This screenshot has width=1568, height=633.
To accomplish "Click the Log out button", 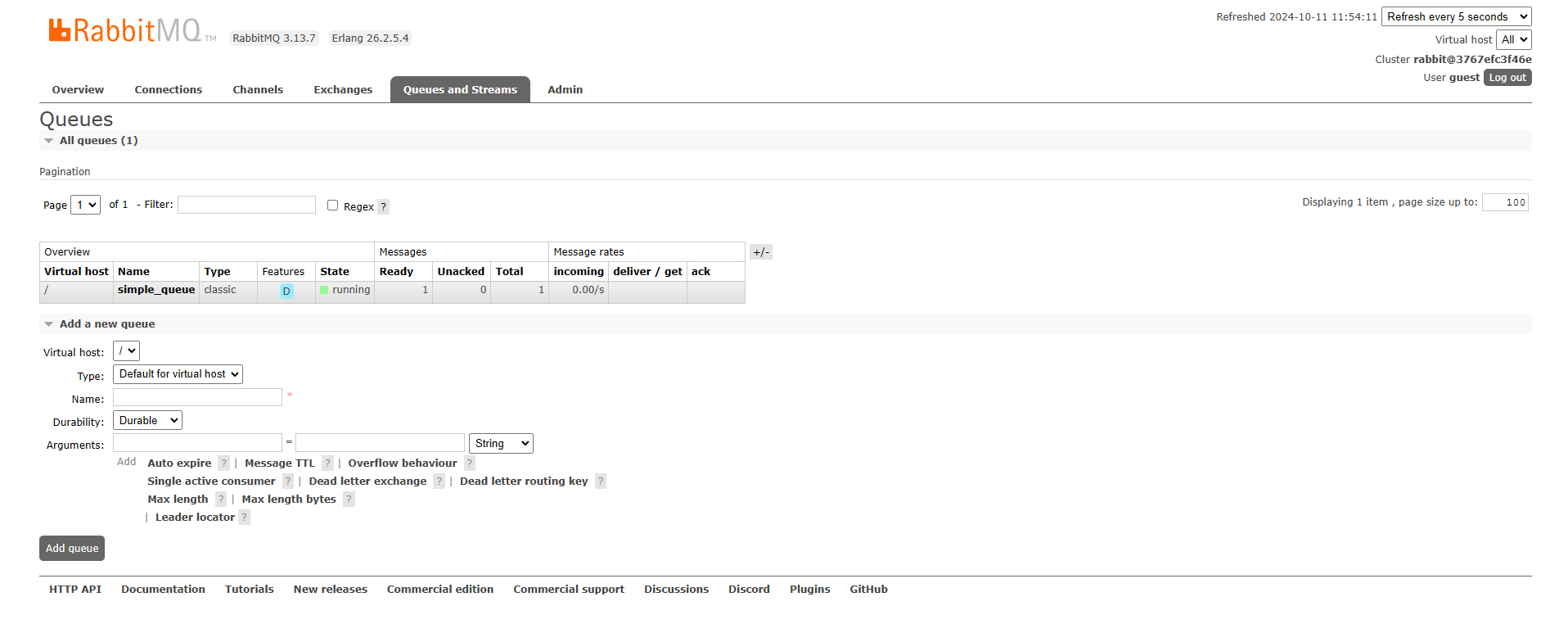I will tap(1507, 78).
